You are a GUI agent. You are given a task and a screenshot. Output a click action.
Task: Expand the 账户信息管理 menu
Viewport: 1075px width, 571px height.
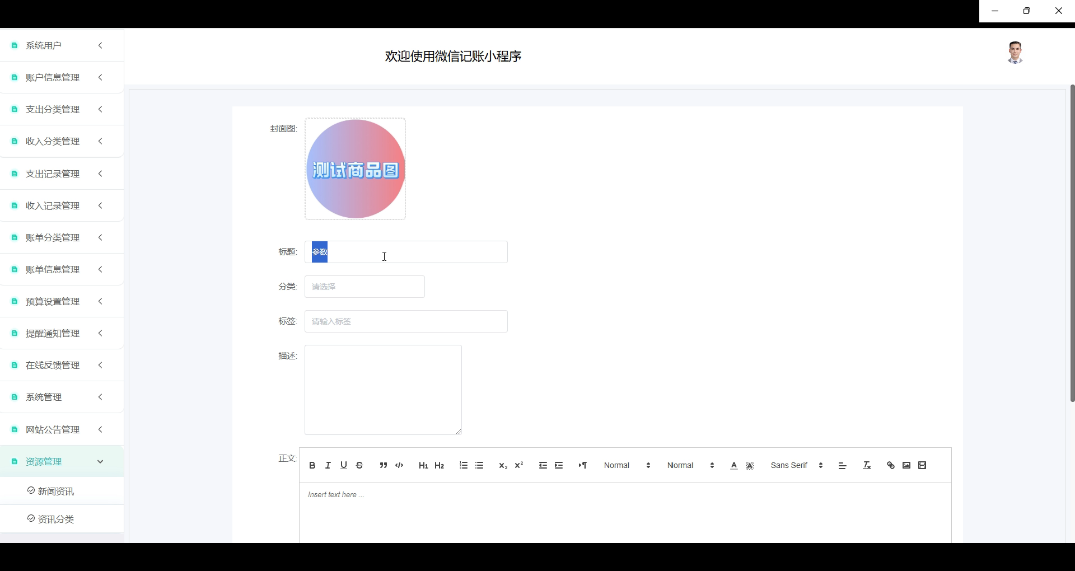pos(62,77)
